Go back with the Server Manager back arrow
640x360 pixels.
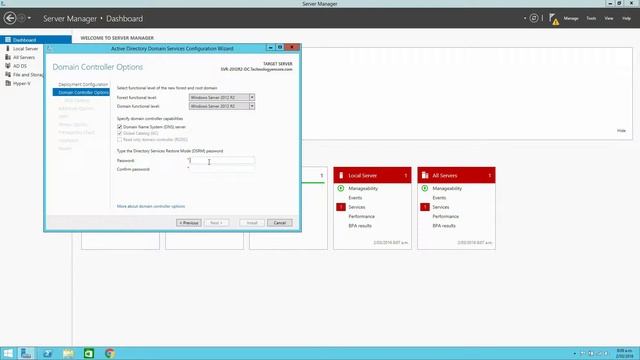coord(10,18)
